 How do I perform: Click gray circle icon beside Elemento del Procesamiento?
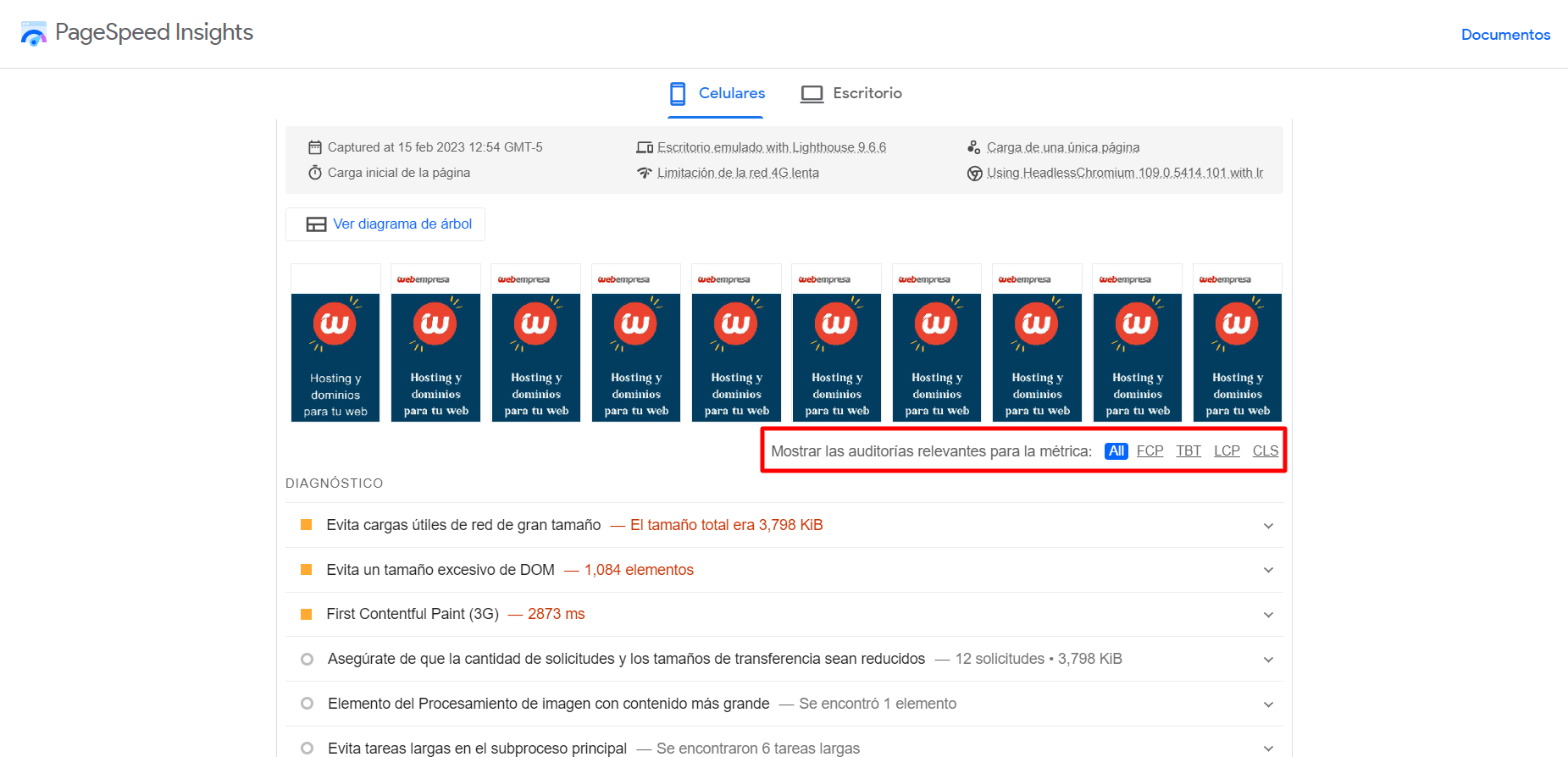point(308,704)
